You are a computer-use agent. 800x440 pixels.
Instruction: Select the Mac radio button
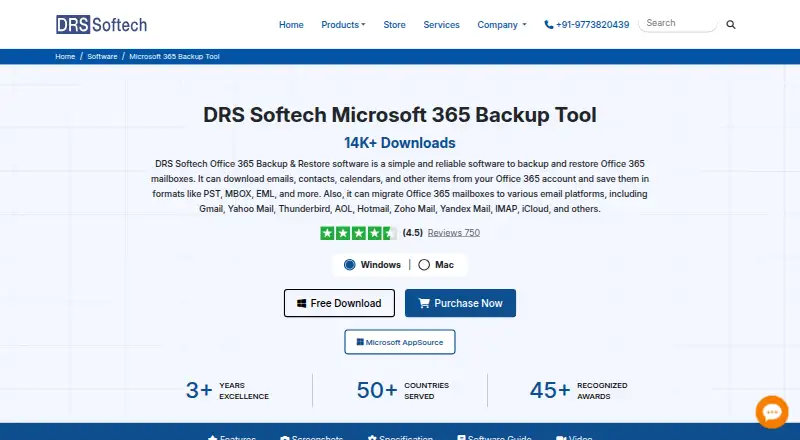point(424,265)
